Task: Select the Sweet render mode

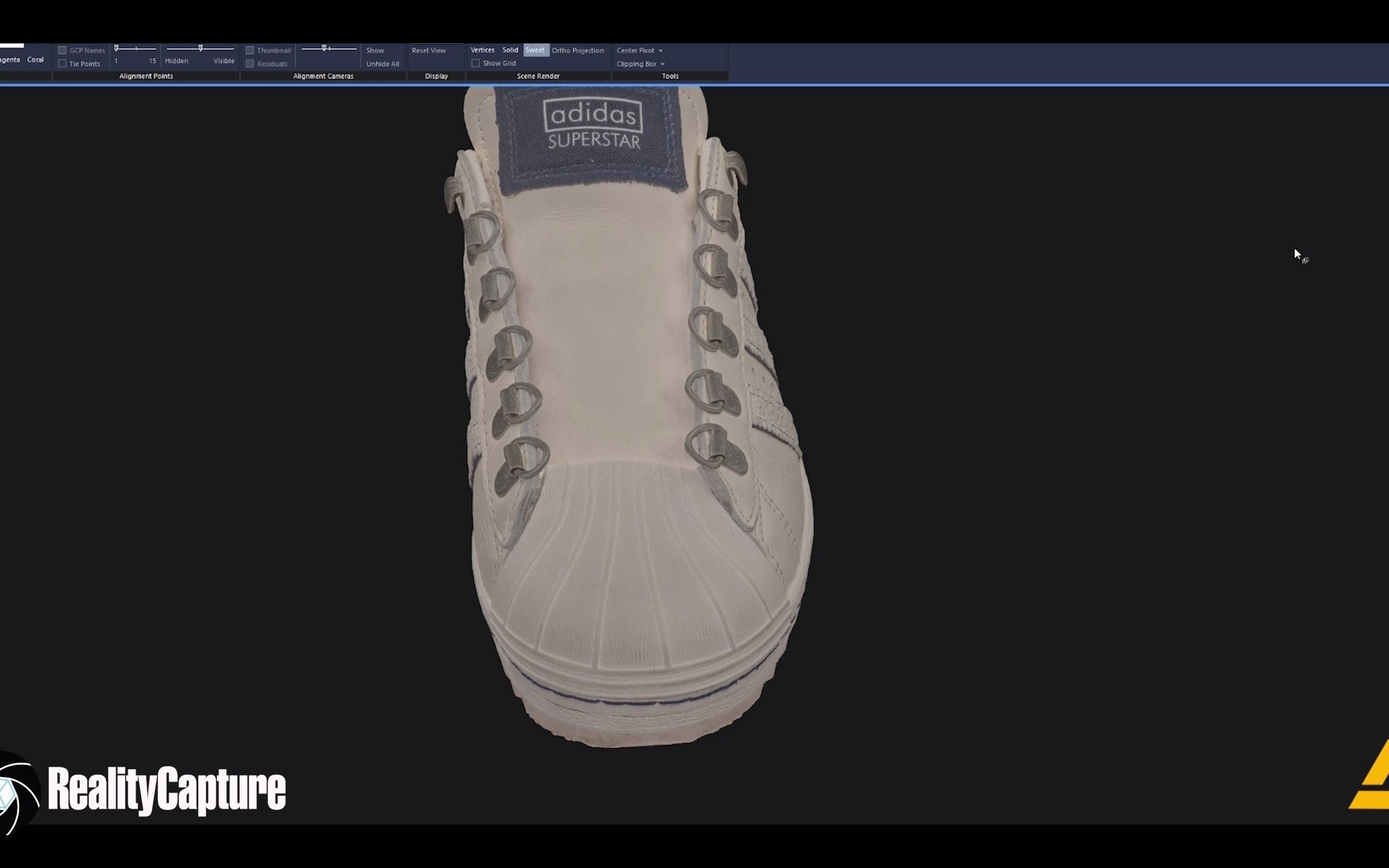Action: point(535,50)
